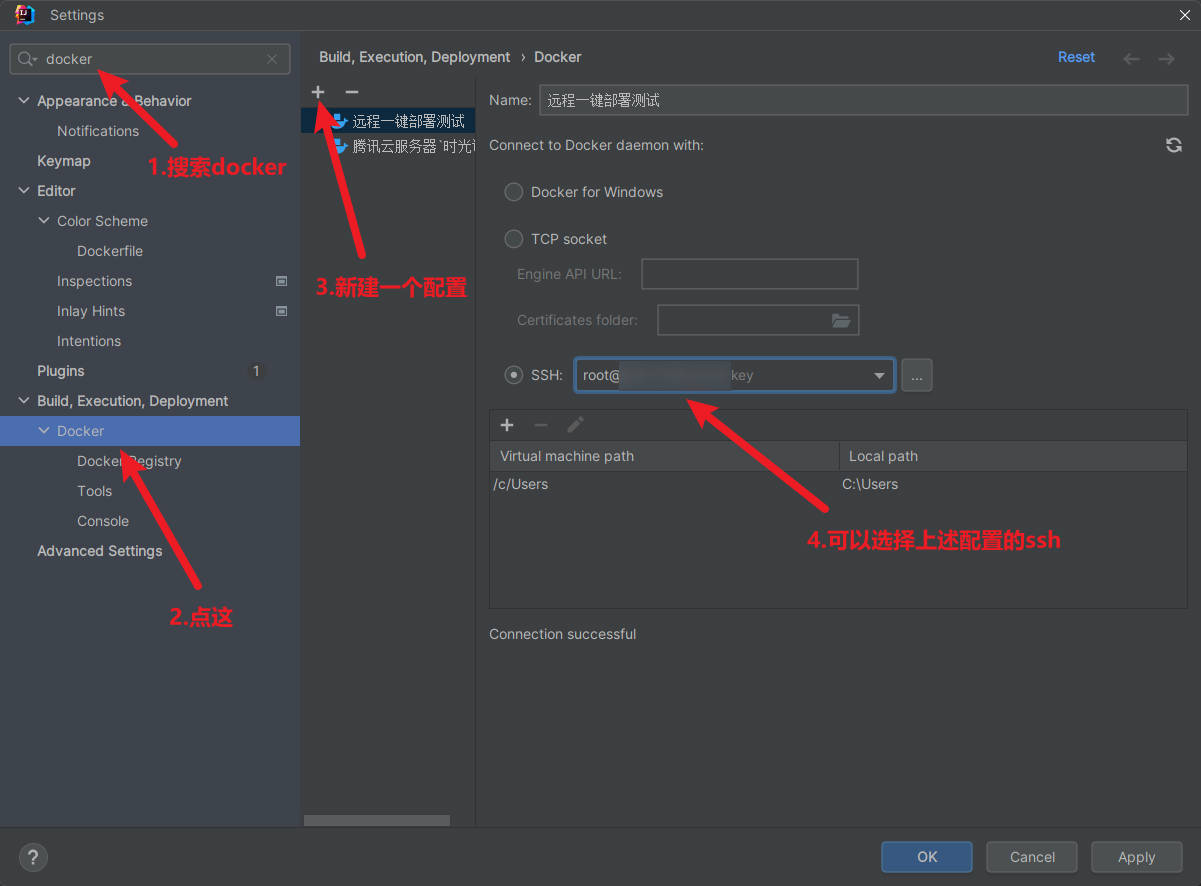The width and height of the screenshot is (1201, 886).
Task: Click the Certificates folder browse icon
Action: (841, 320)
